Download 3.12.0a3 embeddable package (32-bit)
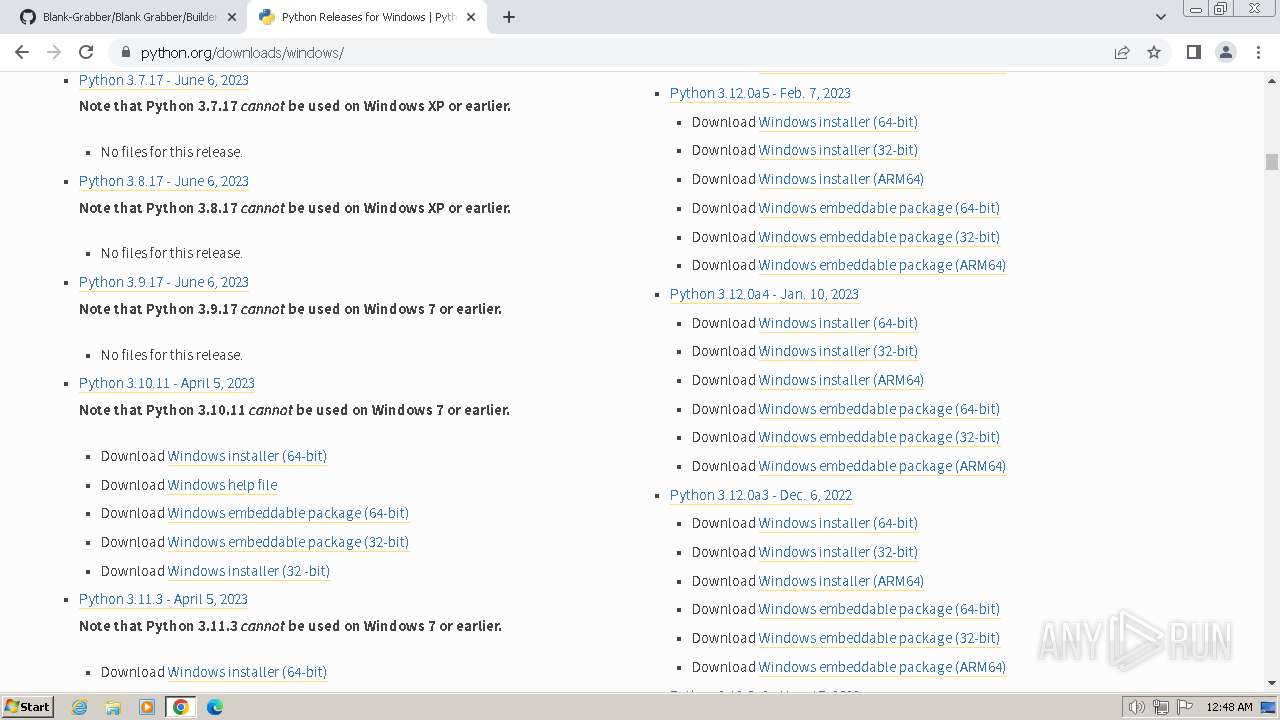The image size is (1280, 720). pos(879,638)
